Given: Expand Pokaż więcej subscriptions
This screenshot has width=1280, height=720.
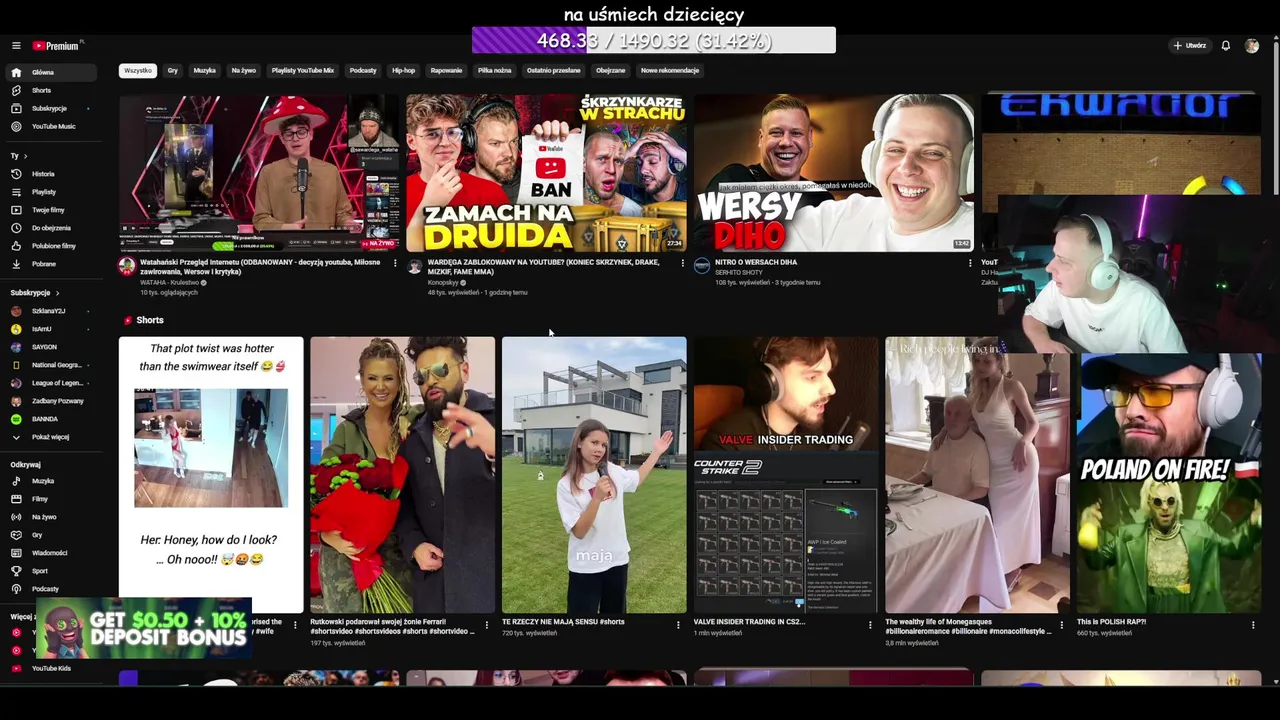Looking at the screenshot, I should [x=53, y=437].
